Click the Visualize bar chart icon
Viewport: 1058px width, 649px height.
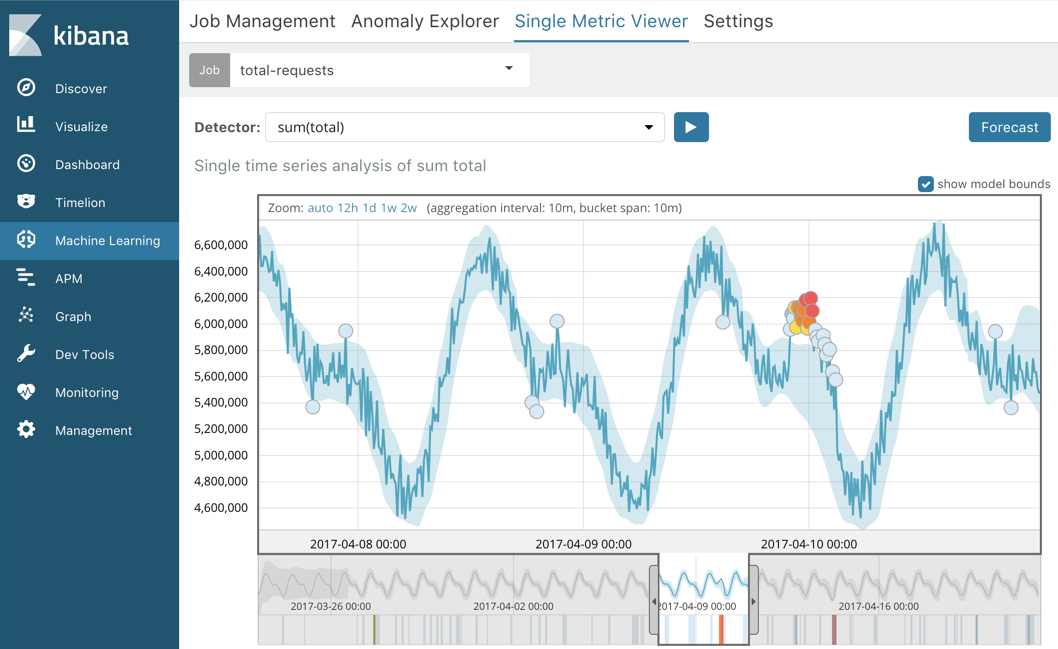coord(26,126)
